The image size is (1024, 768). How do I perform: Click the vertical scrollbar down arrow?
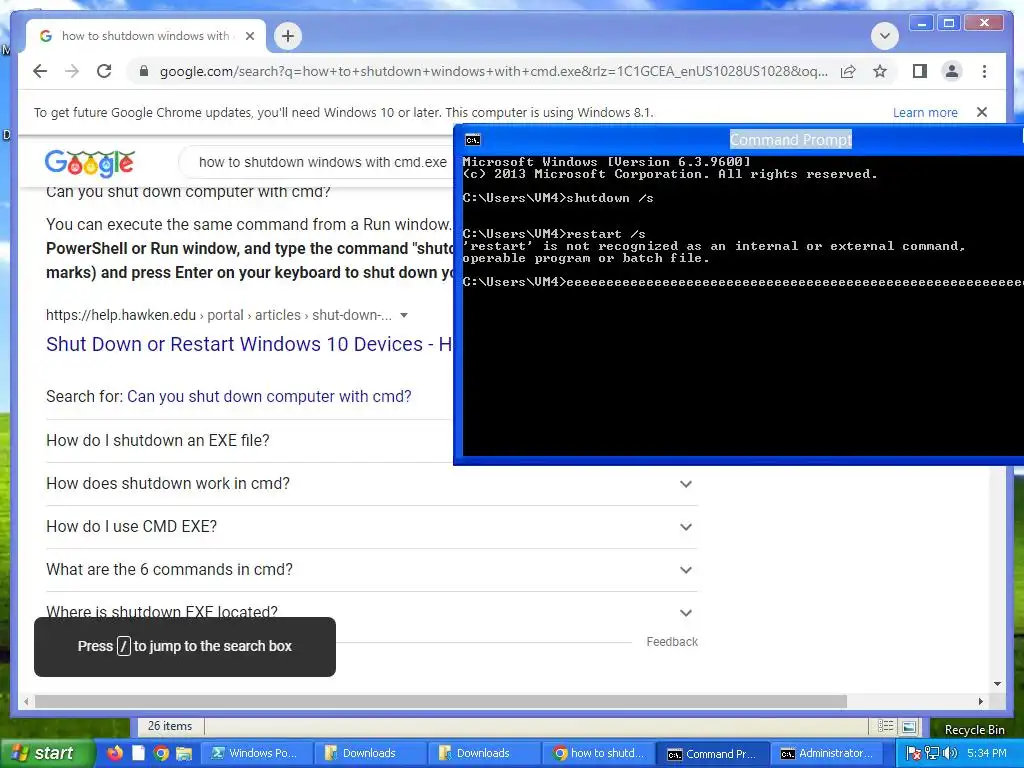[x=997, y=684]
